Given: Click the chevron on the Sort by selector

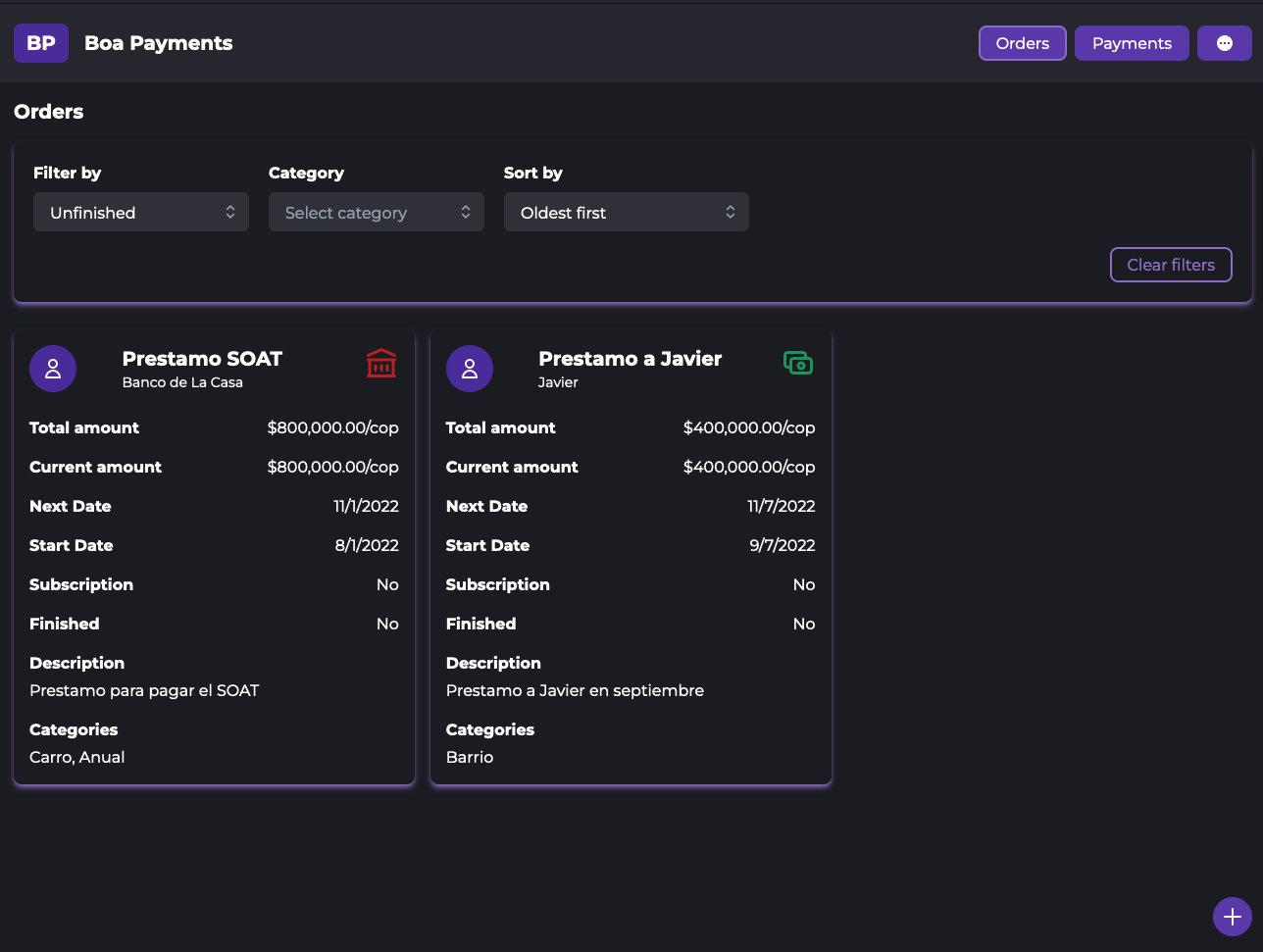Looking at the screenshot, I should point(730,212).
